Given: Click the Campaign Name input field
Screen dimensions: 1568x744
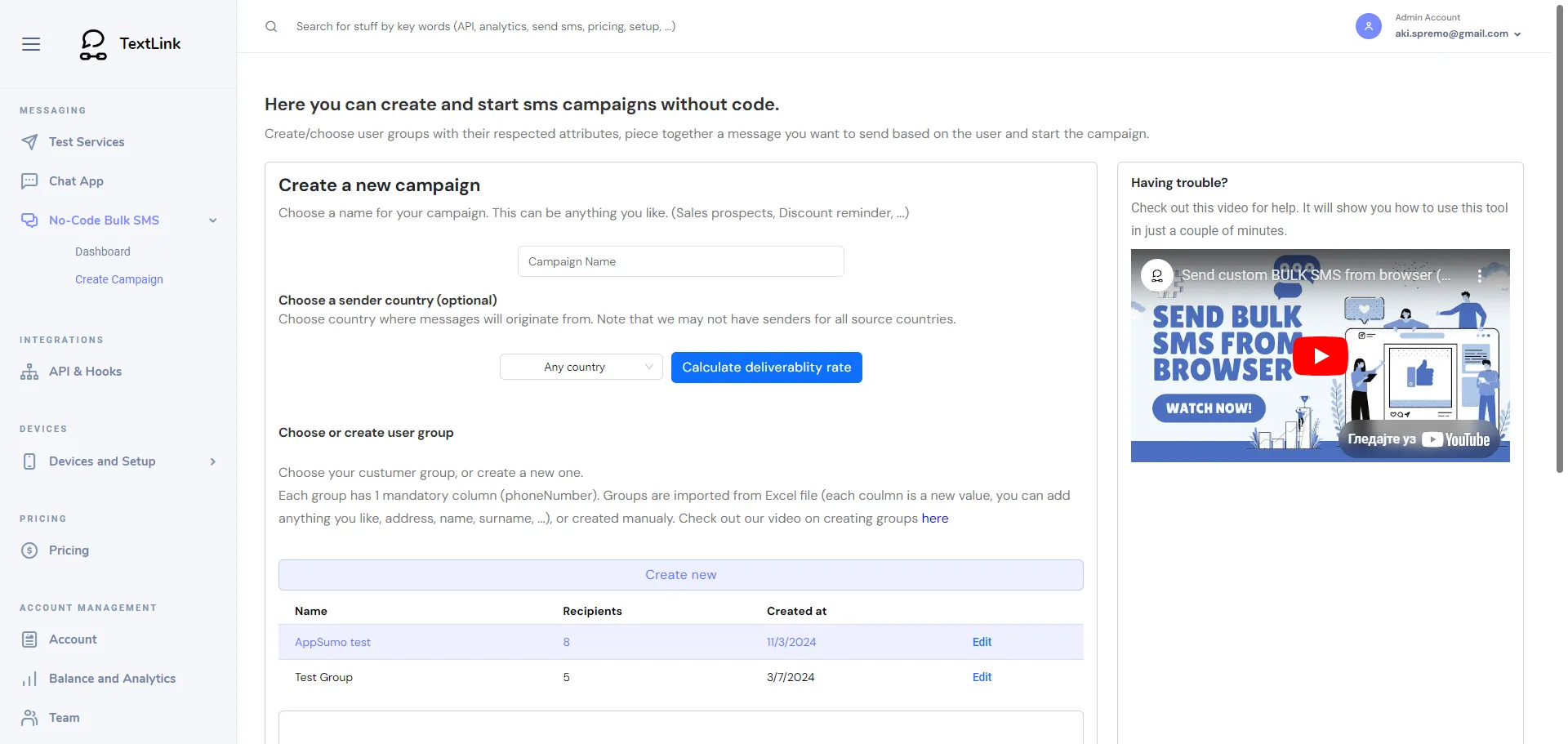Looking at the screenshot, I should (x=680, y=261).
